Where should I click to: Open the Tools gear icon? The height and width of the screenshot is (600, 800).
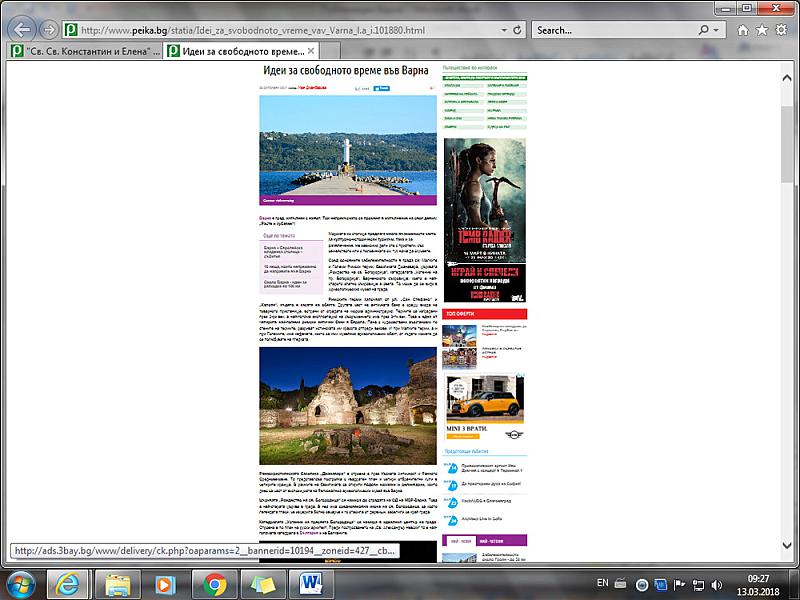(783, 30)
